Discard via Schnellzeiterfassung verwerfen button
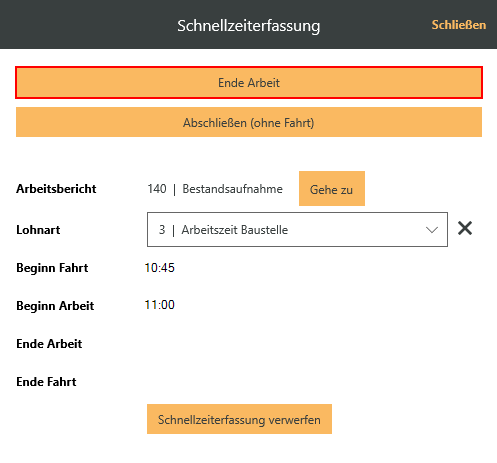This screenshot has height=463, width=497. 239,419
